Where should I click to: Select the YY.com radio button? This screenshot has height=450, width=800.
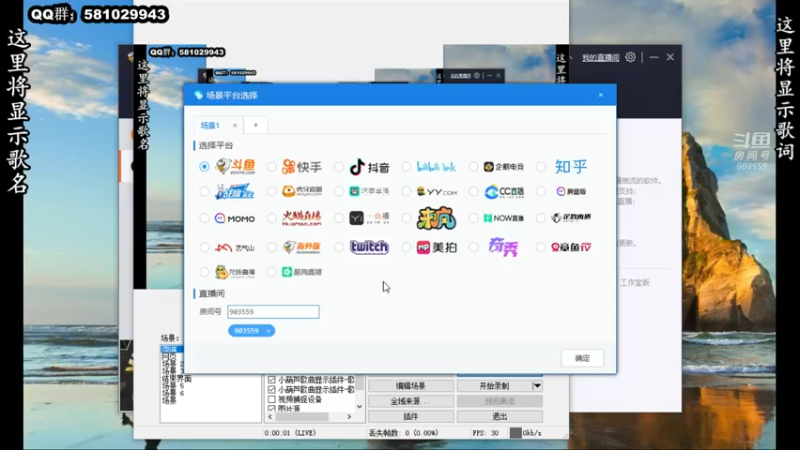pos(406,191)
